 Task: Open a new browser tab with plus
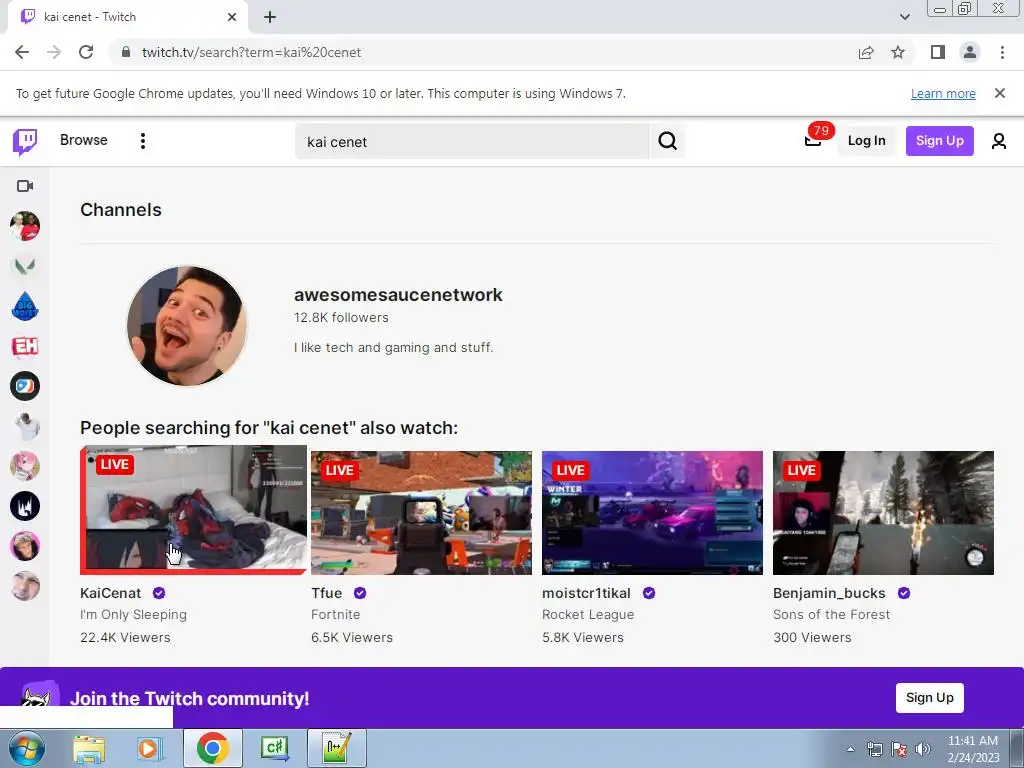coord(270,17)
